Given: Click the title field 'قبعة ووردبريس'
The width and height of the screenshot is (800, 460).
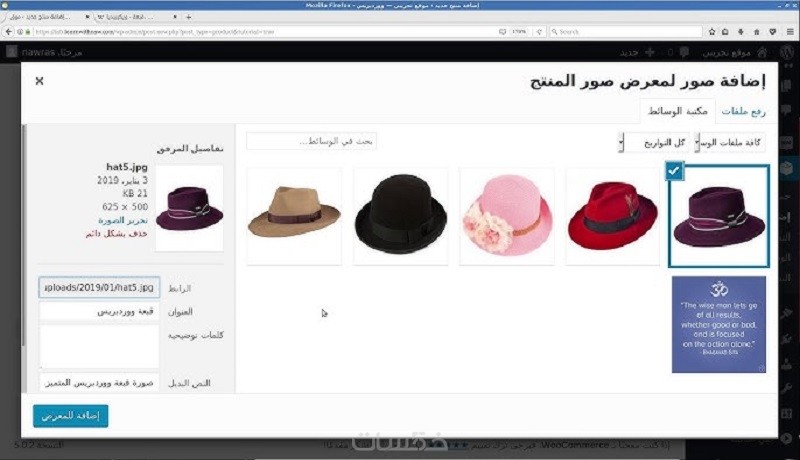Looking at the screenshot, I should (x=99, y=311).
